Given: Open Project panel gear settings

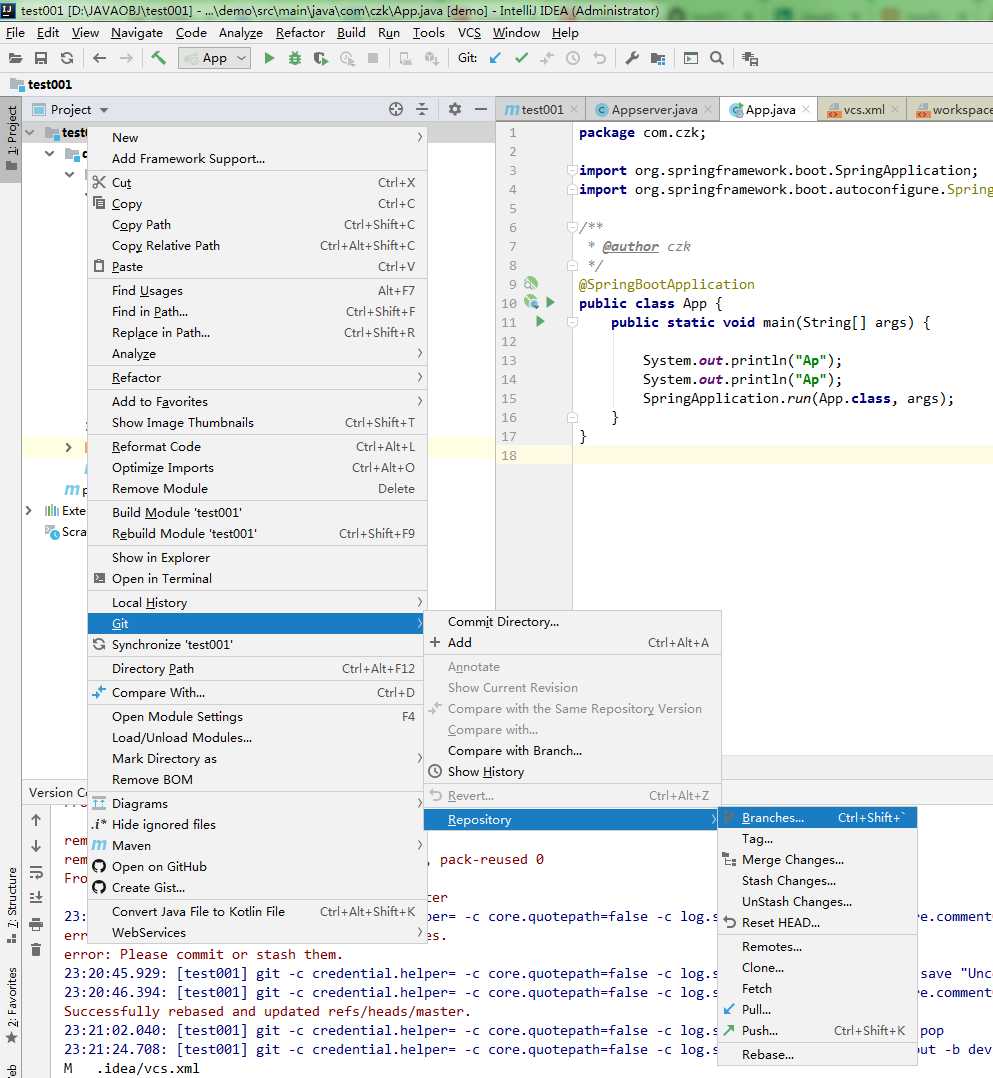Looking at the screenshot, I should [455, 109].
